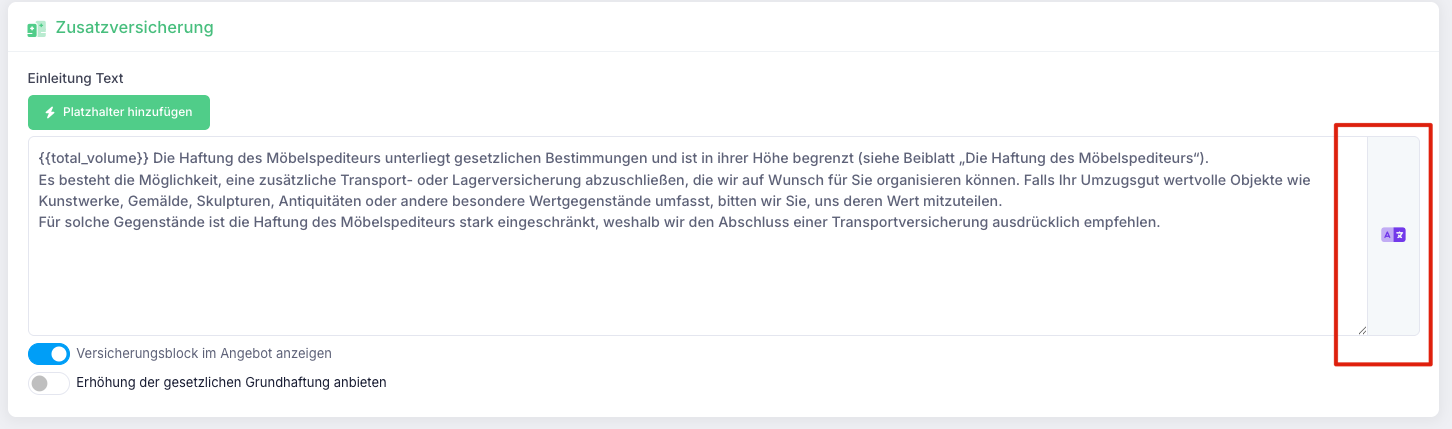Click the Erhöhung der gesetzlichen Grundhaftung anbieten label
The width and height of the screenshot is (1452, 429).
231,382
